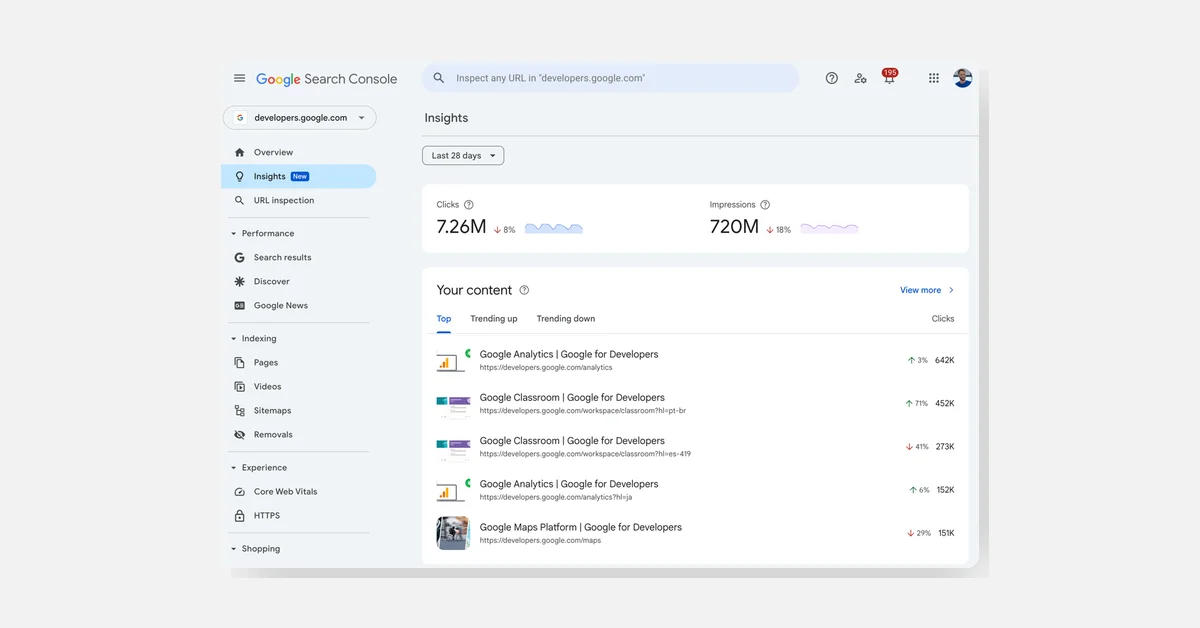Screen dimensions: 1200x628
Task: Click the Insights lightbulb icon
Action: (x=239, y=176)
